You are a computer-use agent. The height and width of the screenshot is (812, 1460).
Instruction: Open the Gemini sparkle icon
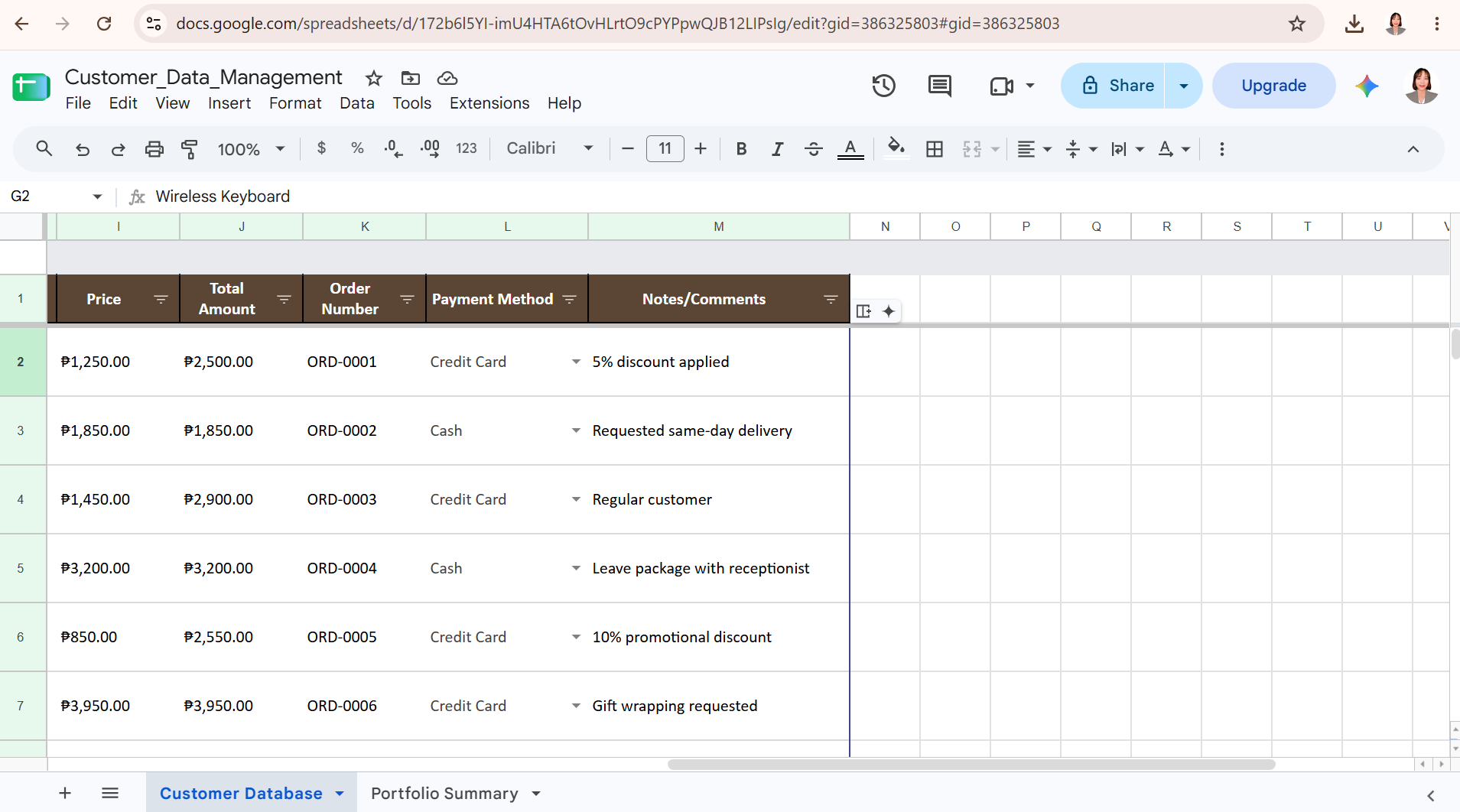pyautogui.click(x=1367, y=86)
